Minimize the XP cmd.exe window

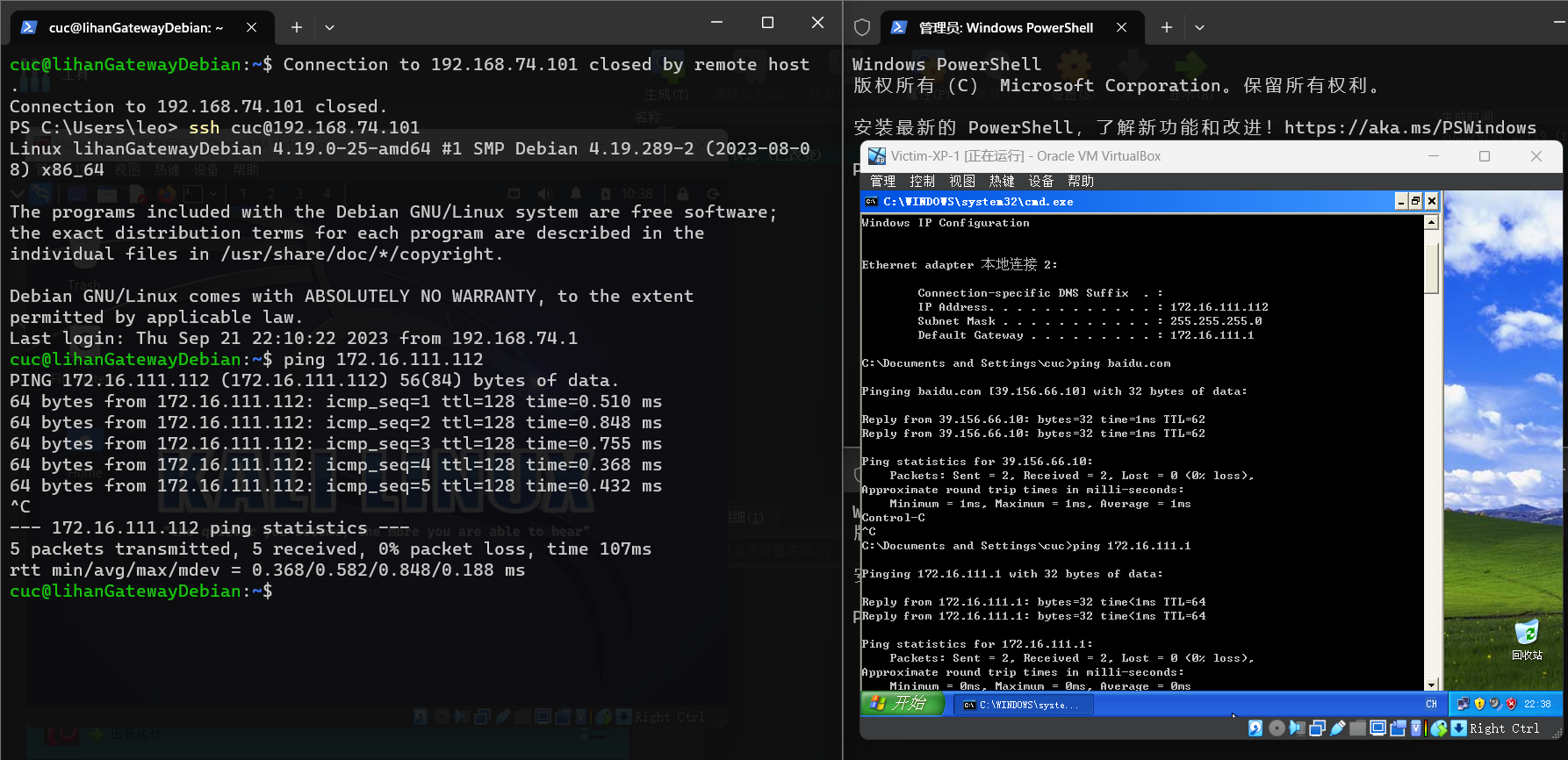pos(1401,202)
